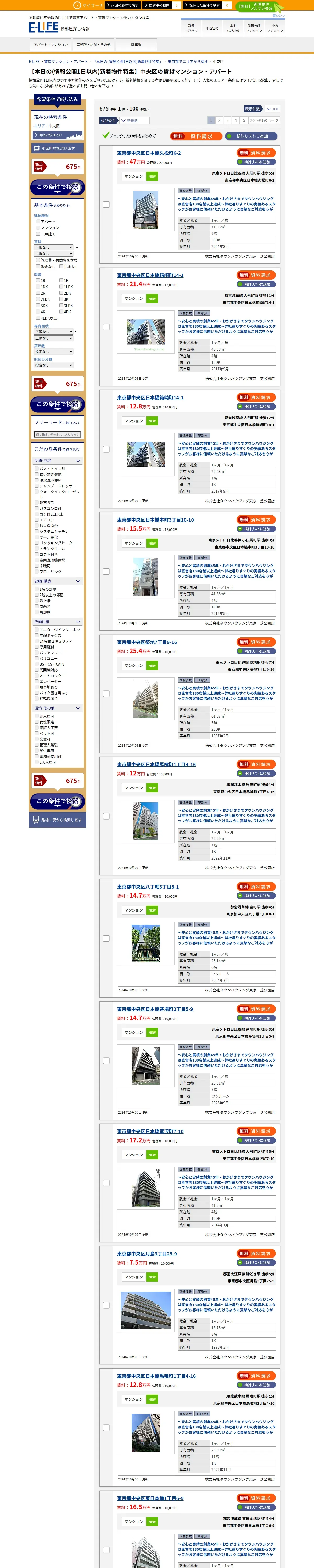Image resolution: width=314 pixels, height=1568 pixels.
Task: Click the 画像多数 tag on 日本橋久松町6-2 listing
Action: tap(185, 191)
